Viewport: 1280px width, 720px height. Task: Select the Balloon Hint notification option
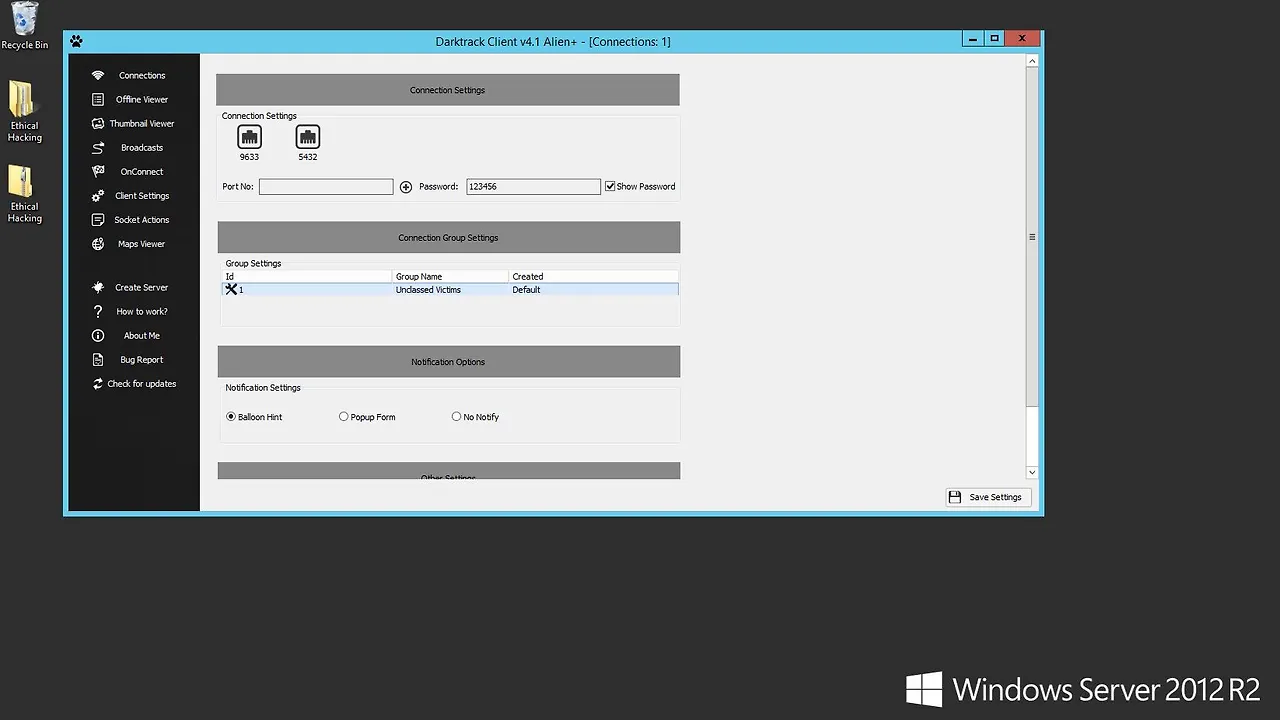click(231, 417)
